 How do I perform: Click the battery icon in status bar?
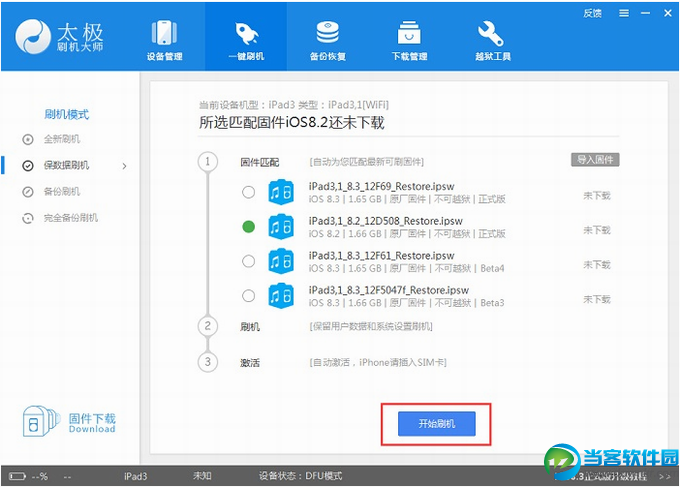(x=17, y=477)
